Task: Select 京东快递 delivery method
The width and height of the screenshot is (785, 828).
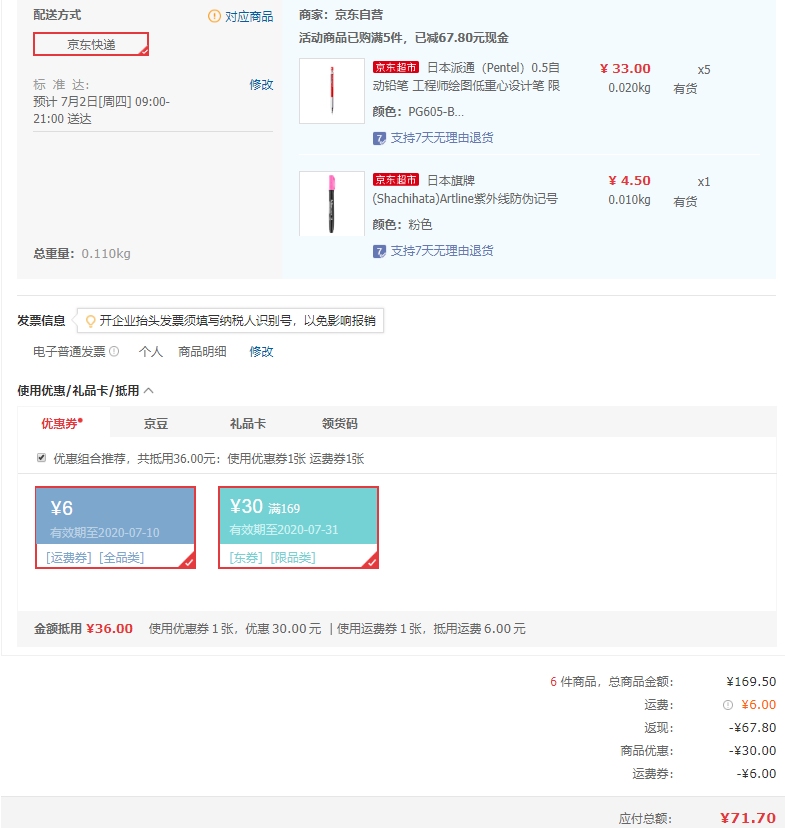Action: 91,44
